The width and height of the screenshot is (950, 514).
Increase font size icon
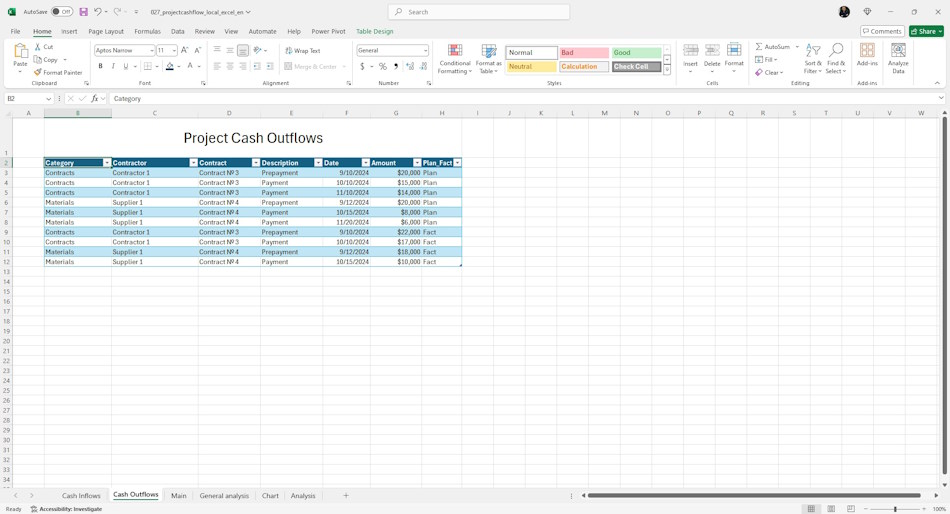coord(185,50)
